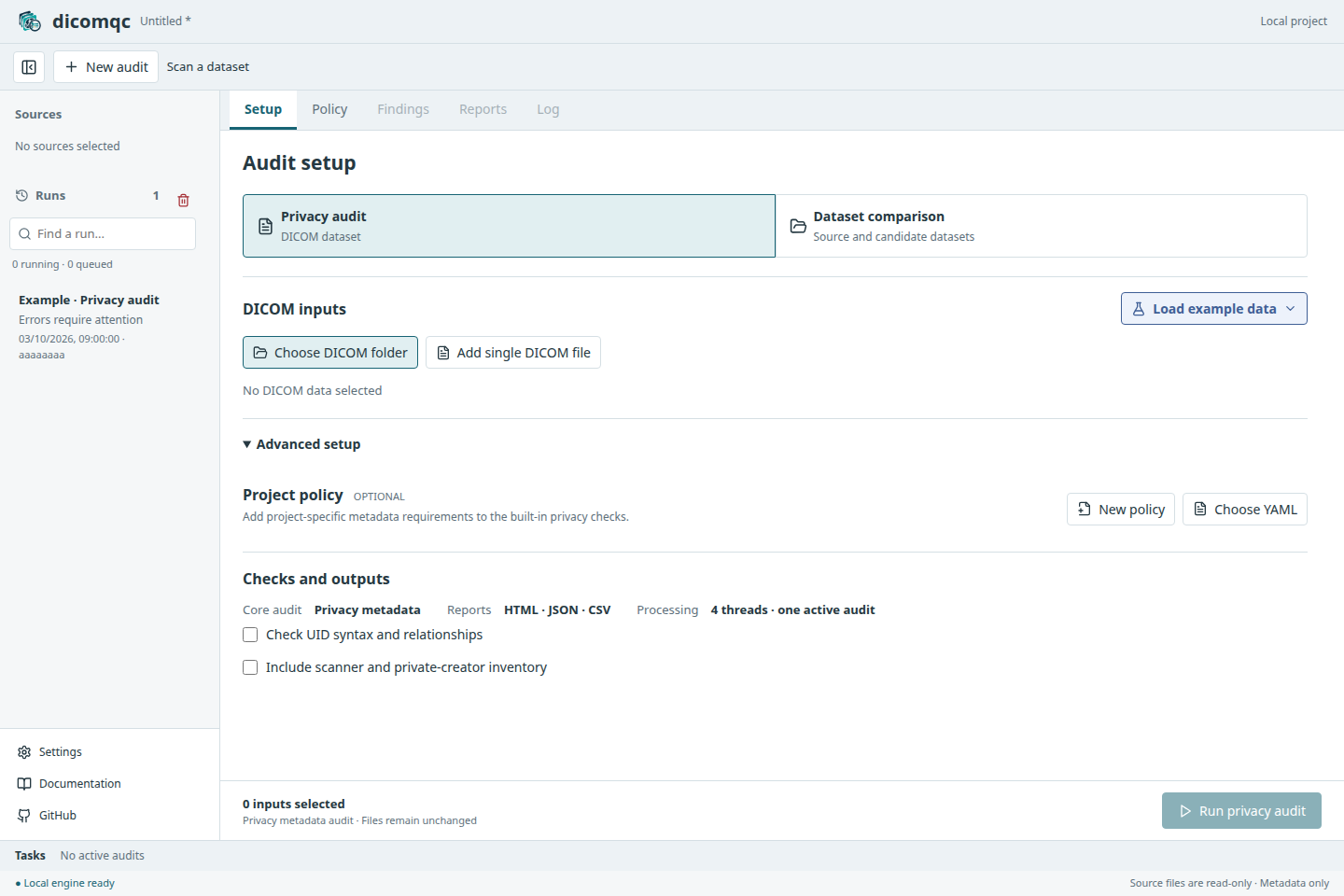
Task: Click the 0 running · 0 queued status
Action: coord(63,265)
